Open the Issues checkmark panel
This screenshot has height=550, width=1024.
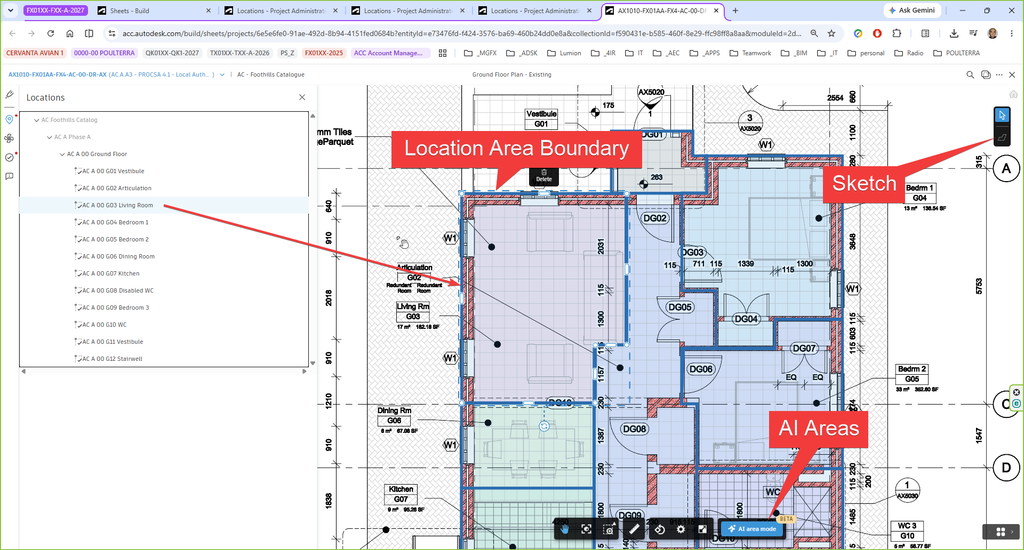pos(9,157)
